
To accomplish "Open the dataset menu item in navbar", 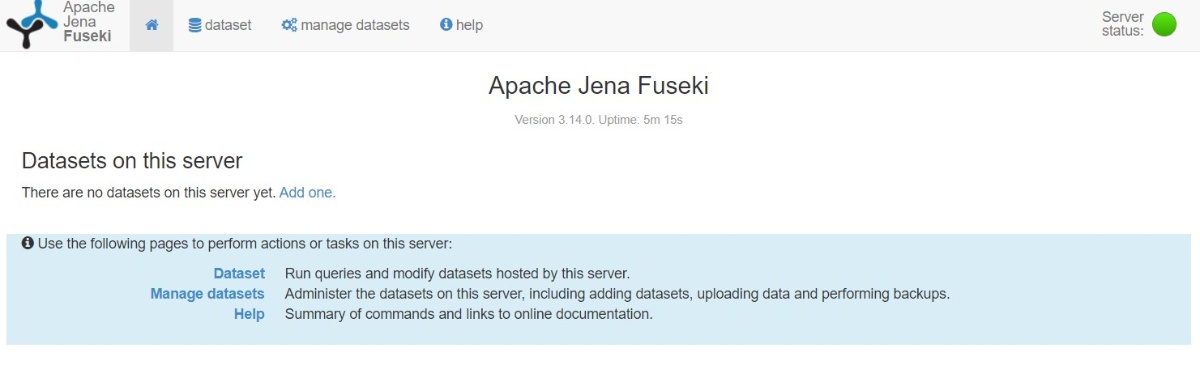I will [220, 25].
